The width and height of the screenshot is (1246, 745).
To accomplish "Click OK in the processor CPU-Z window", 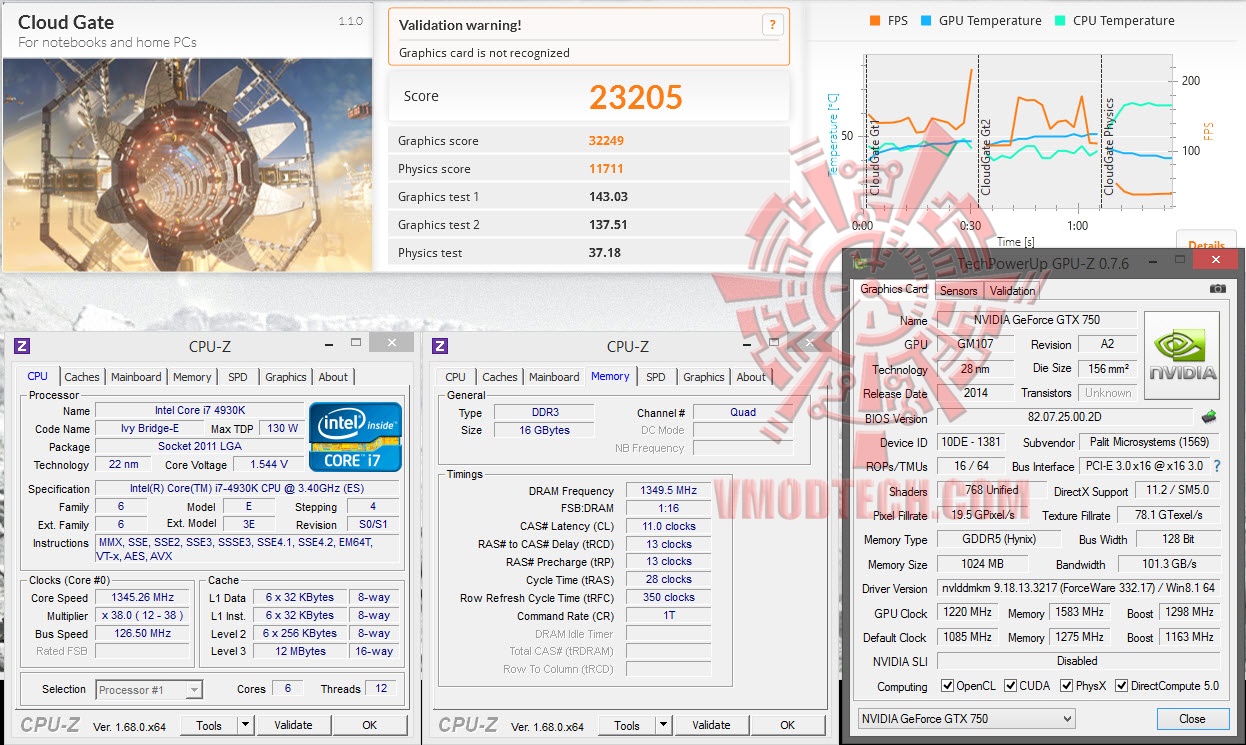I will [370, 725].
